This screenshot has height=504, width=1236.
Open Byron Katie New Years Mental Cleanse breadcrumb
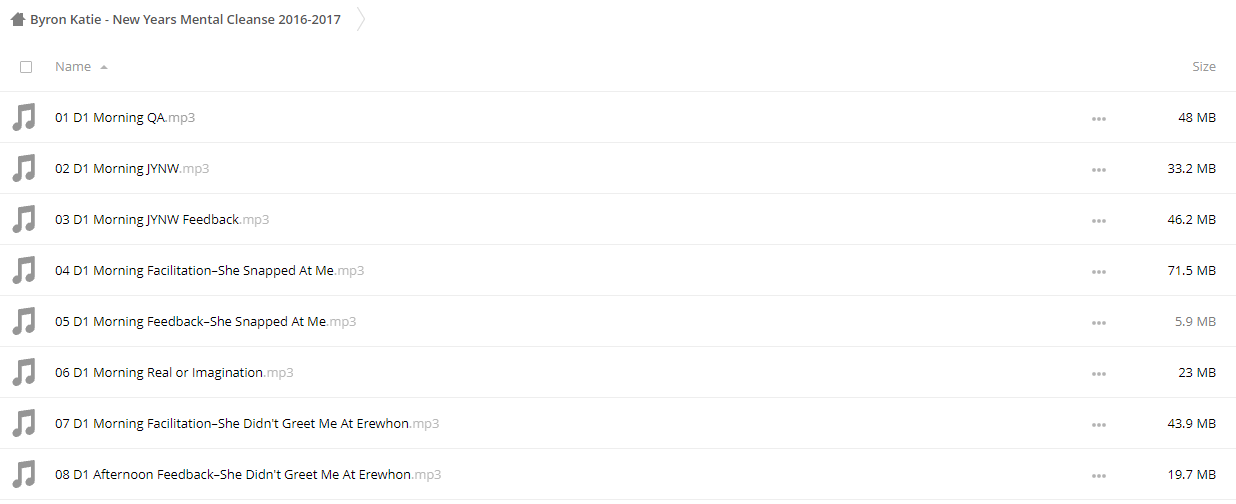185,19
